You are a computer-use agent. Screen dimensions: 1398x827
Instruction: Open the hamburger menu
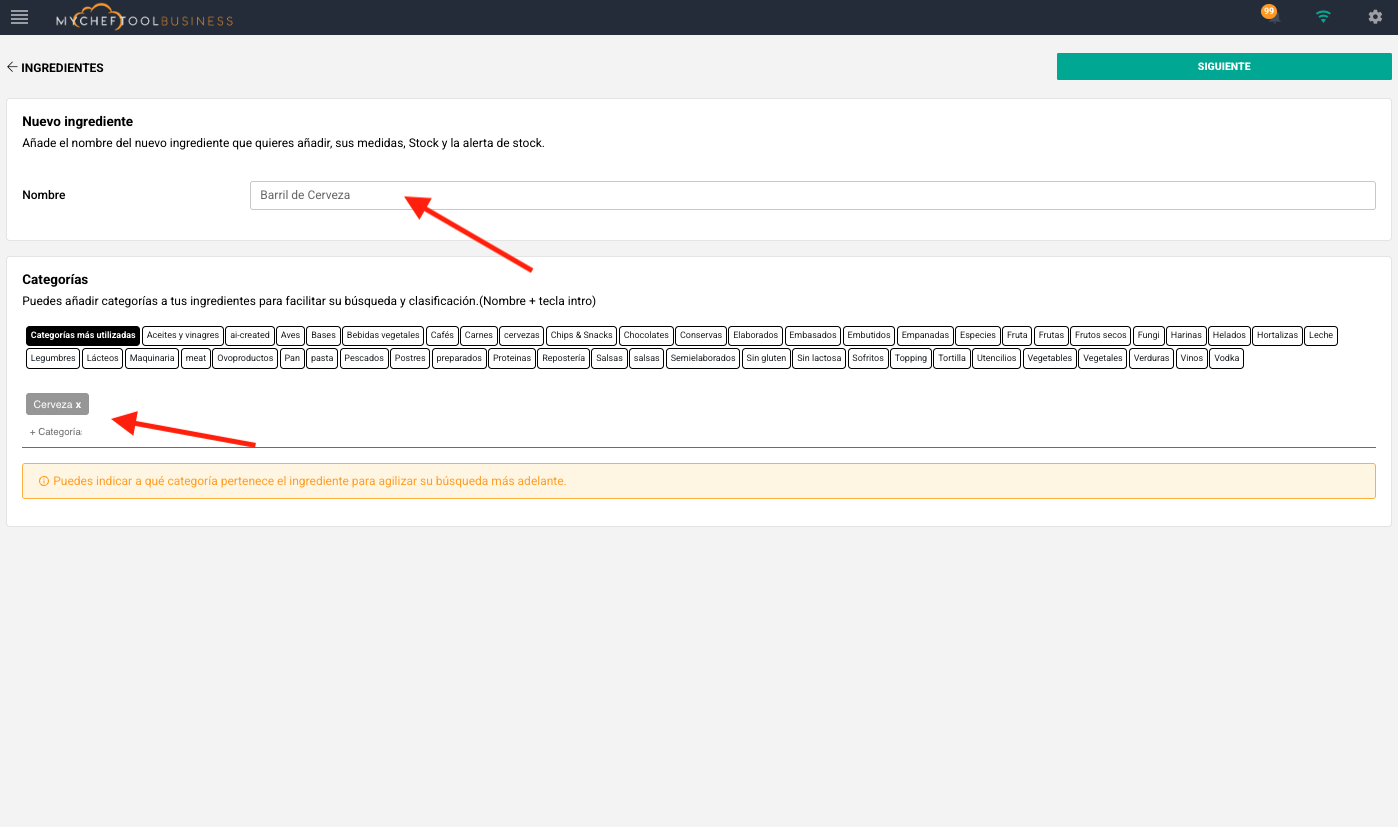pos(19,17)
